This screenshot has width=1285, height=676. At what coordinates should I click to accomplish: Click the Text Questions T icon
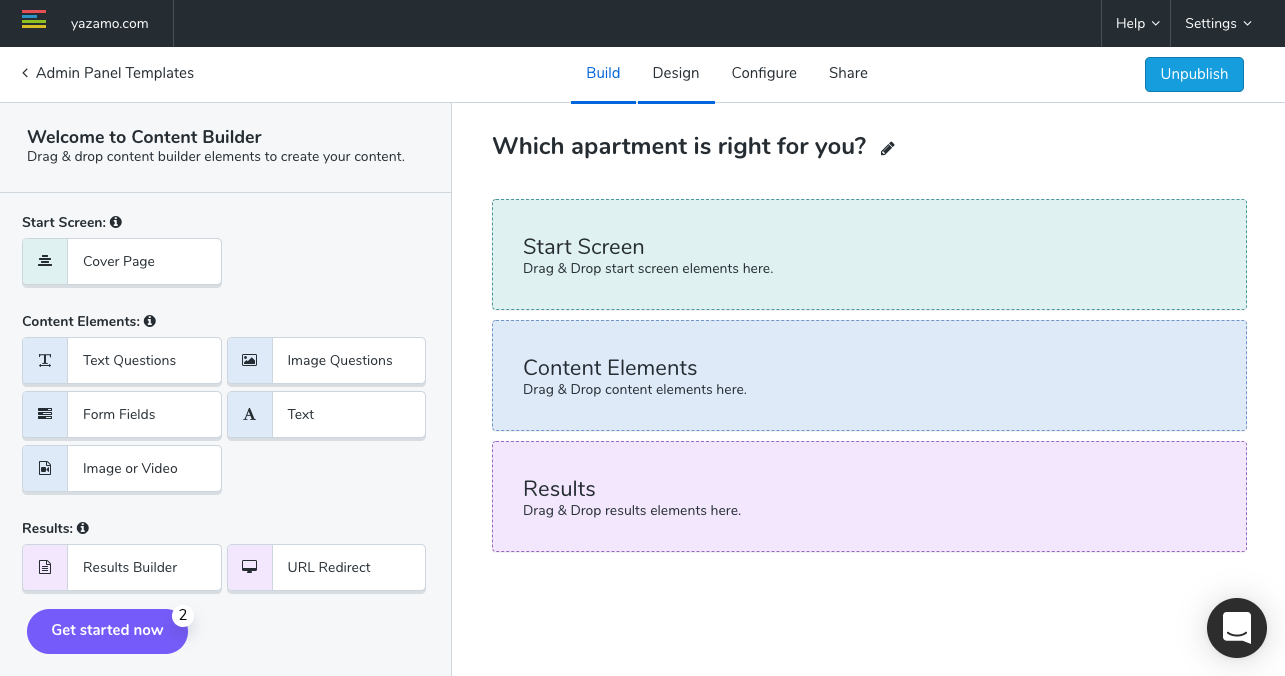45,360
